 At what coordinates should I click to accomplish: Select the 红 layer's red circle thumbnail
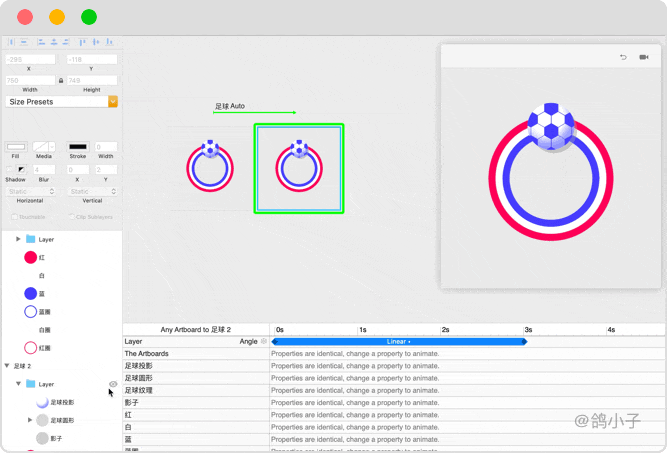tap(31, 257)
